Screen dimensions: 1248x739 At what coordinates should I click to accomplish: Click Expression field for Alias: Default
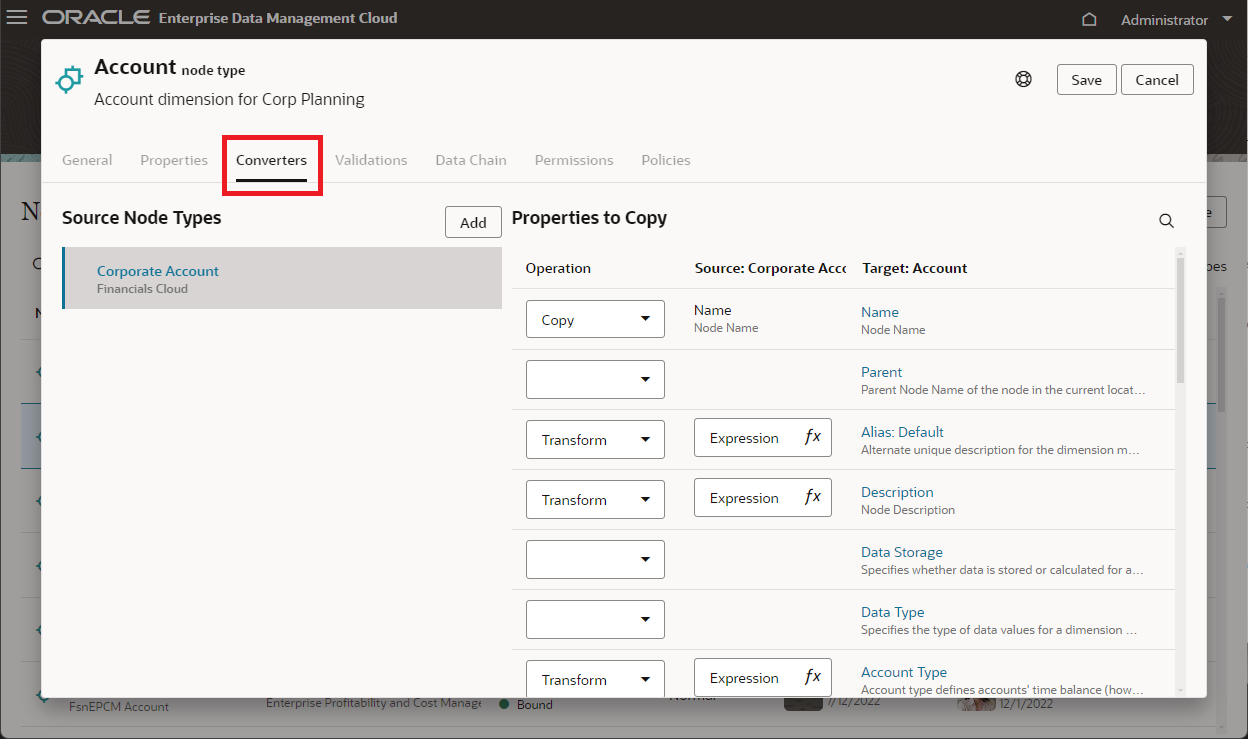763,438
